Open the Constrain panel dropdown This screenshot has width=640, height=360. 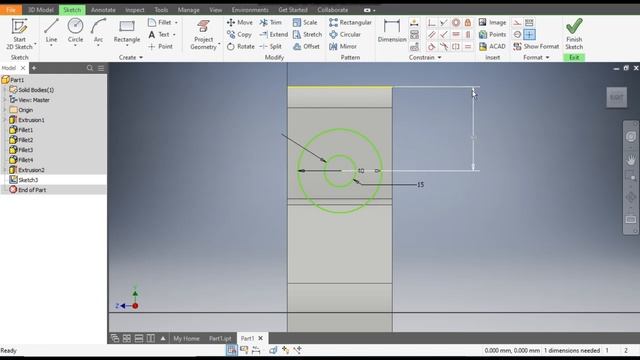[425, 58]
